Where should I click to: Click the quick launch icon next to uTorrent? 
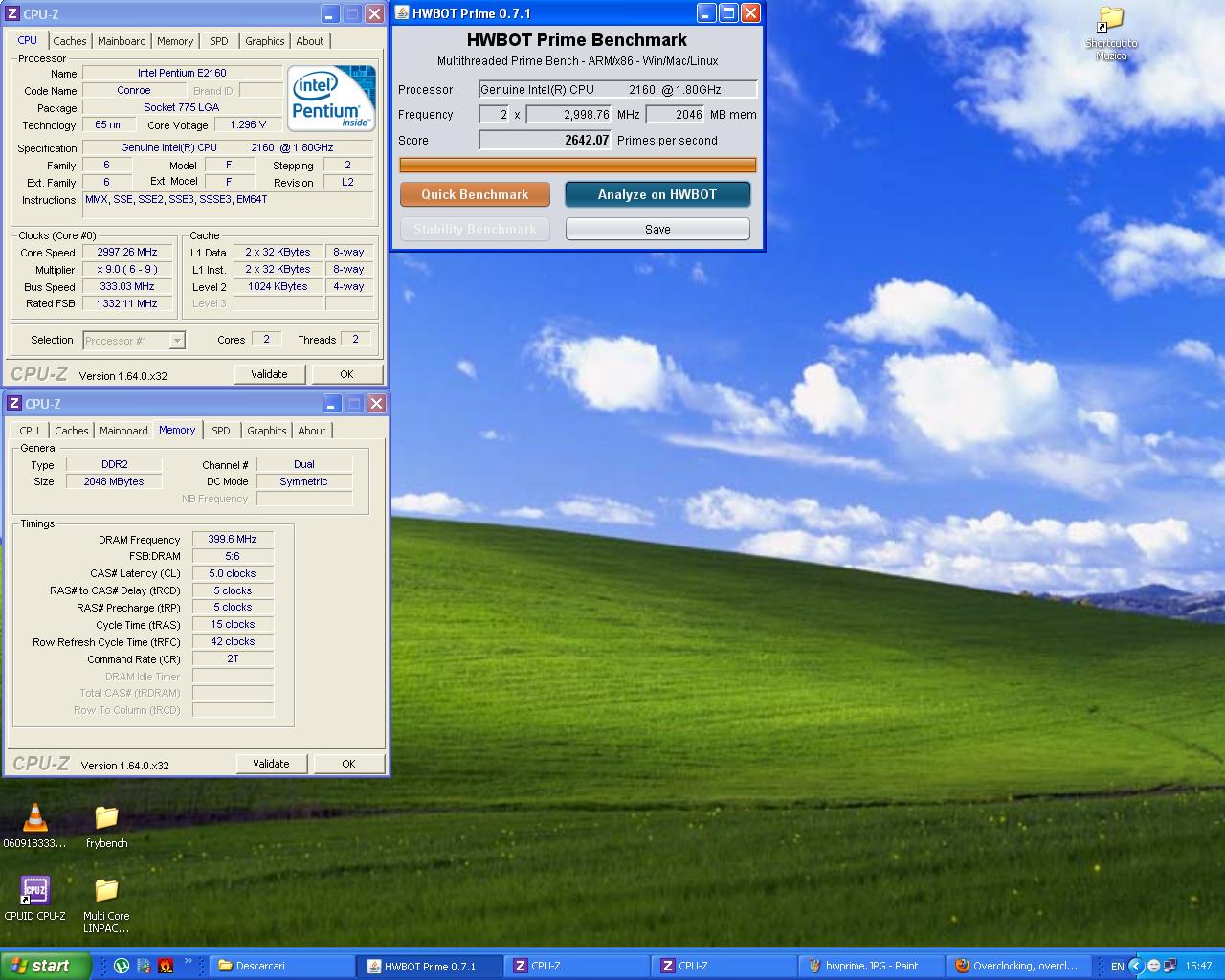point(144,966)
